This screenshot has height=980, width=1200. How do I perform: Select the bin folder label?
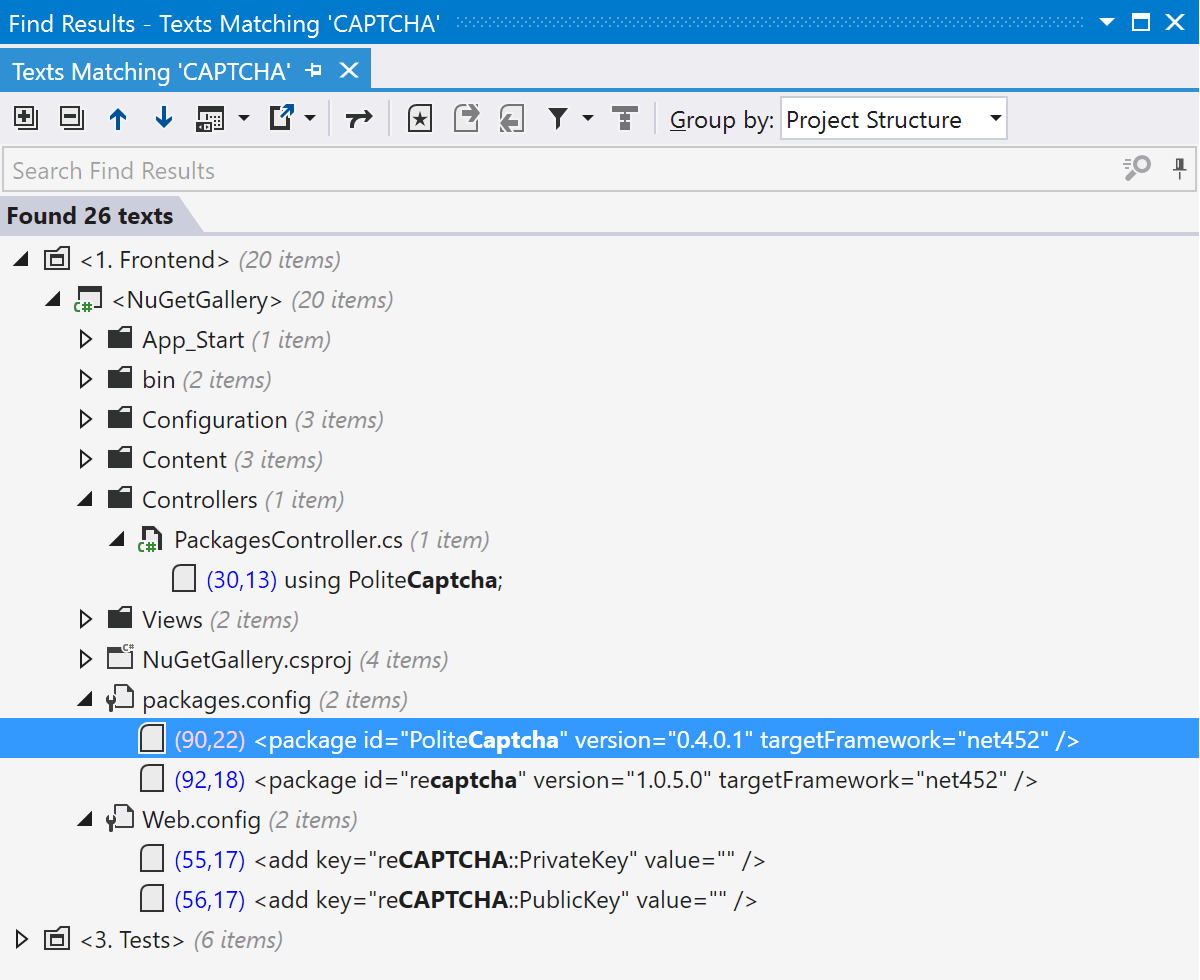point(159,380)
